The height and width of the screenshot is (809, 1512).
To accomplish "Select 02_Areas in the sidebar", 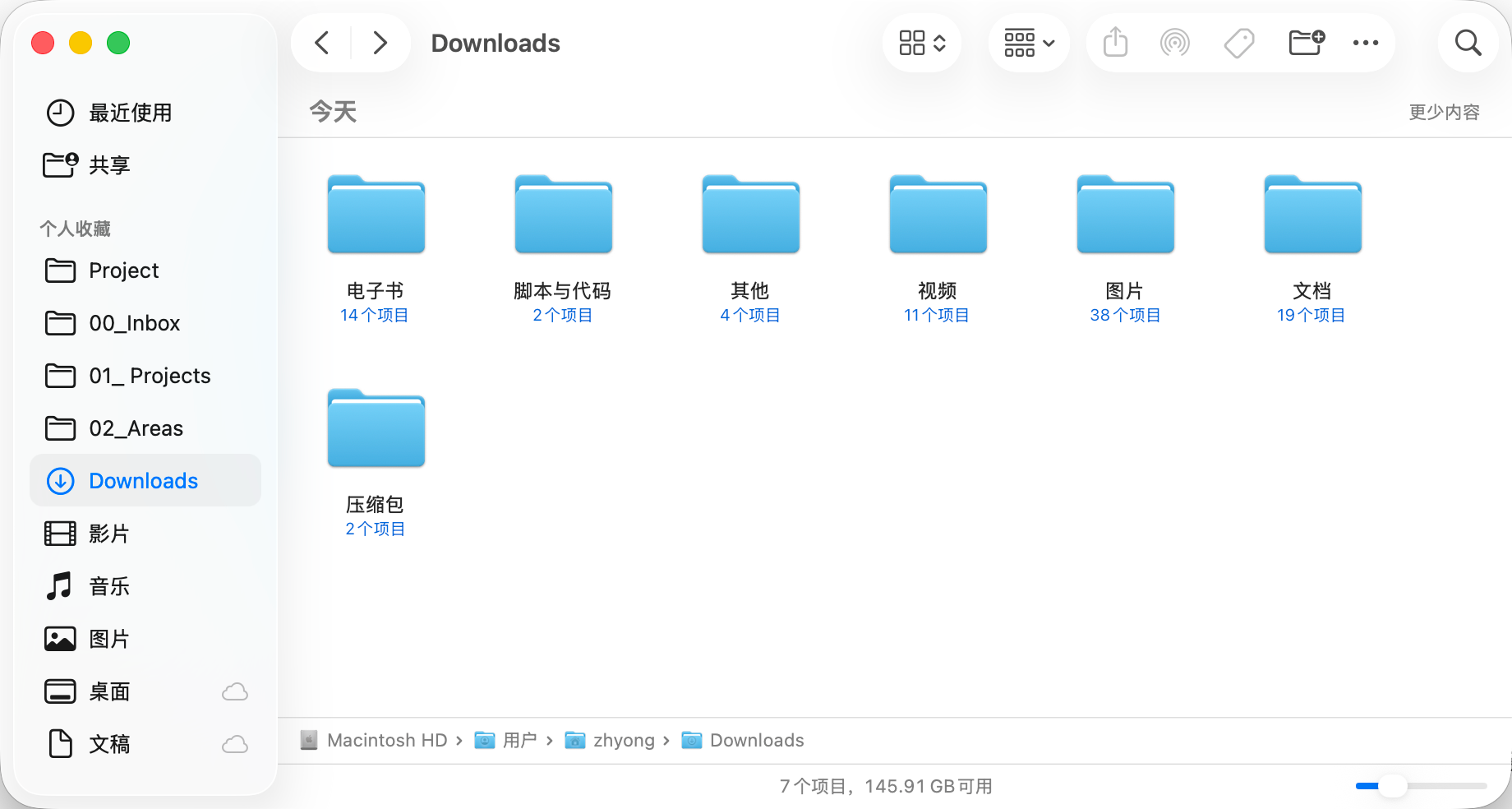I will coord(145,428).
